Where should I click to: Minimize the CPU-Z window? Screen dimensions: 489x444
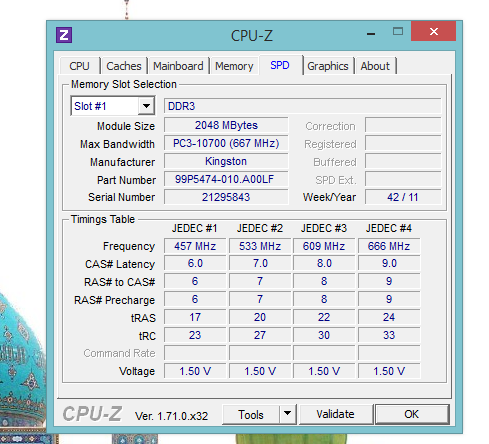pos(371,34)
